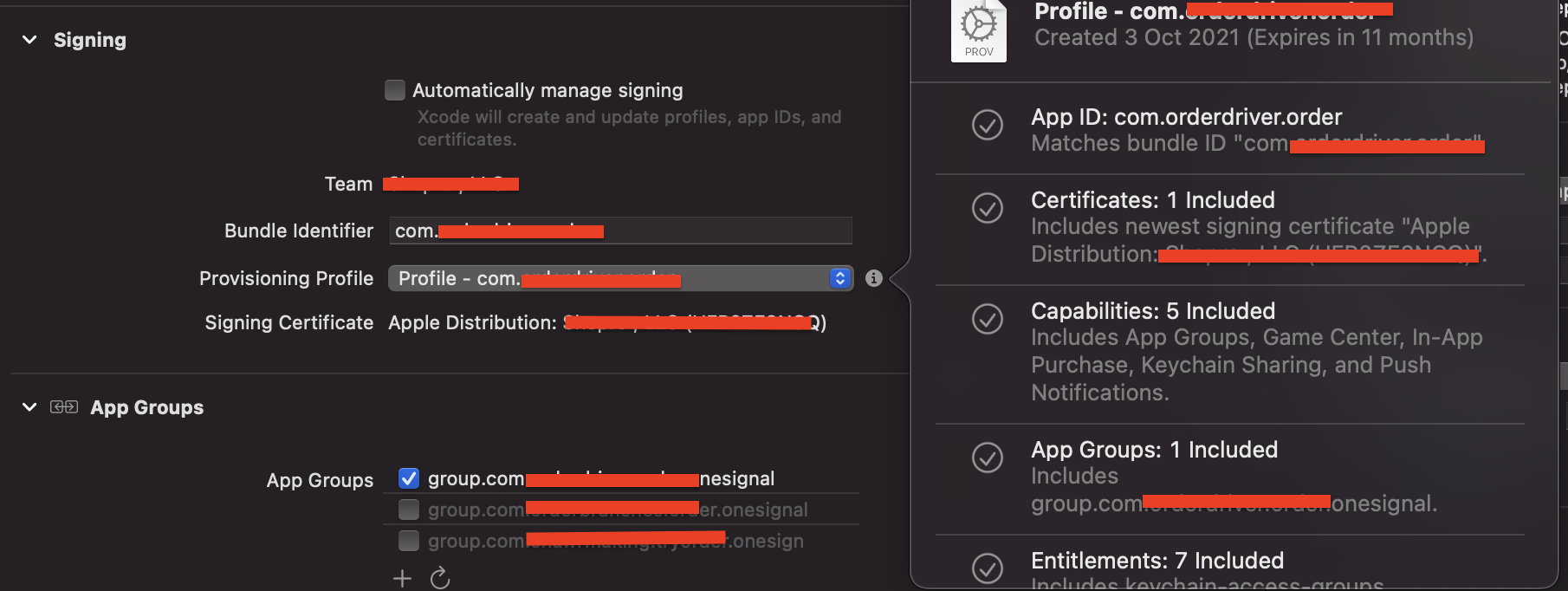Click the Capabilities checkmark icon

point(988,319)
